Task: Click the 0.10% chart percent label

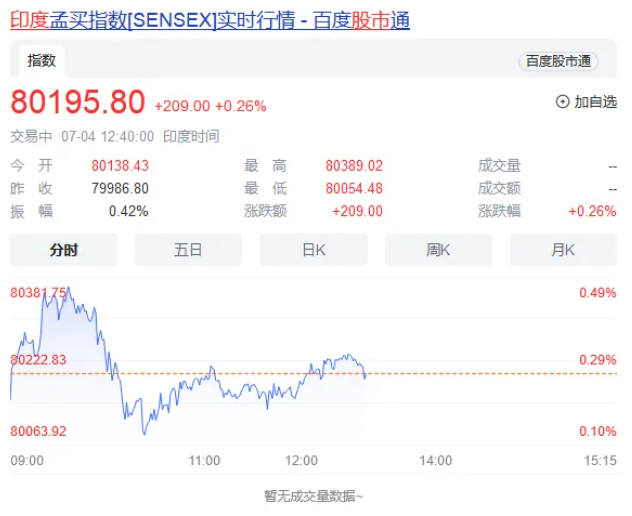Action: [598, 431]
